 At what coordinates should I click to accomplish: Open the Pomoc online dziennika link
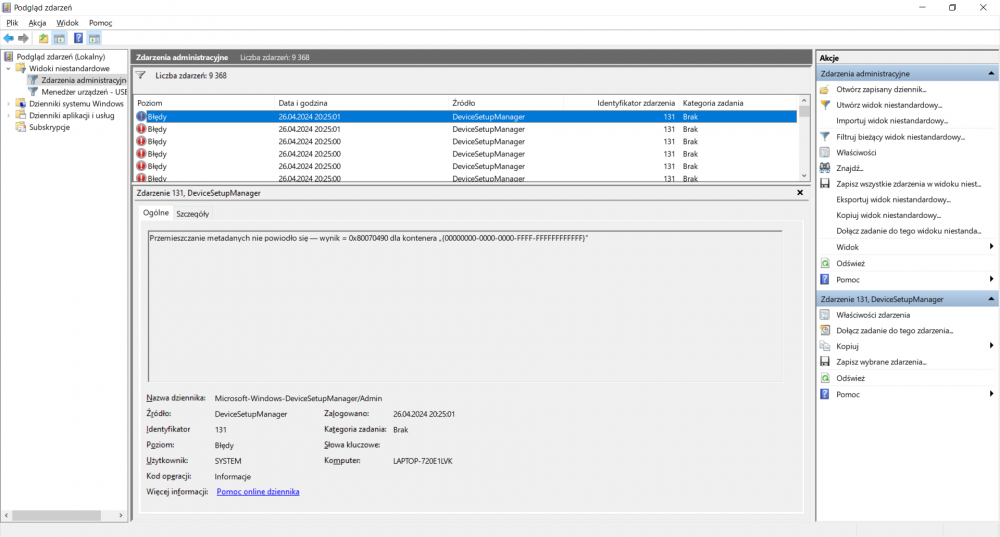click(x=257, y=492)
